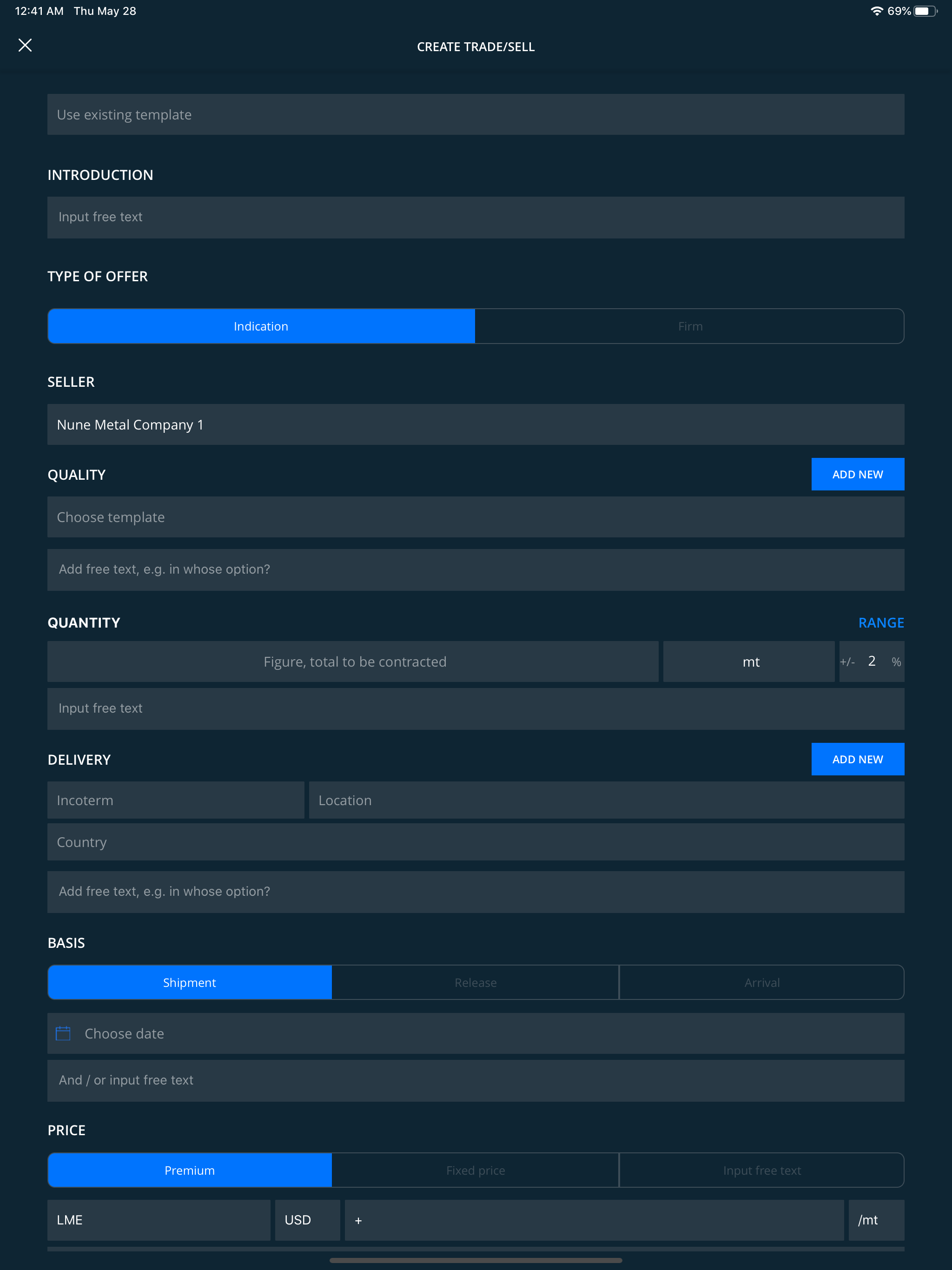This screenshot has height=1270, width=952.
Task: Tap the Wi-Fi status icon
Action: click(876, 11)
